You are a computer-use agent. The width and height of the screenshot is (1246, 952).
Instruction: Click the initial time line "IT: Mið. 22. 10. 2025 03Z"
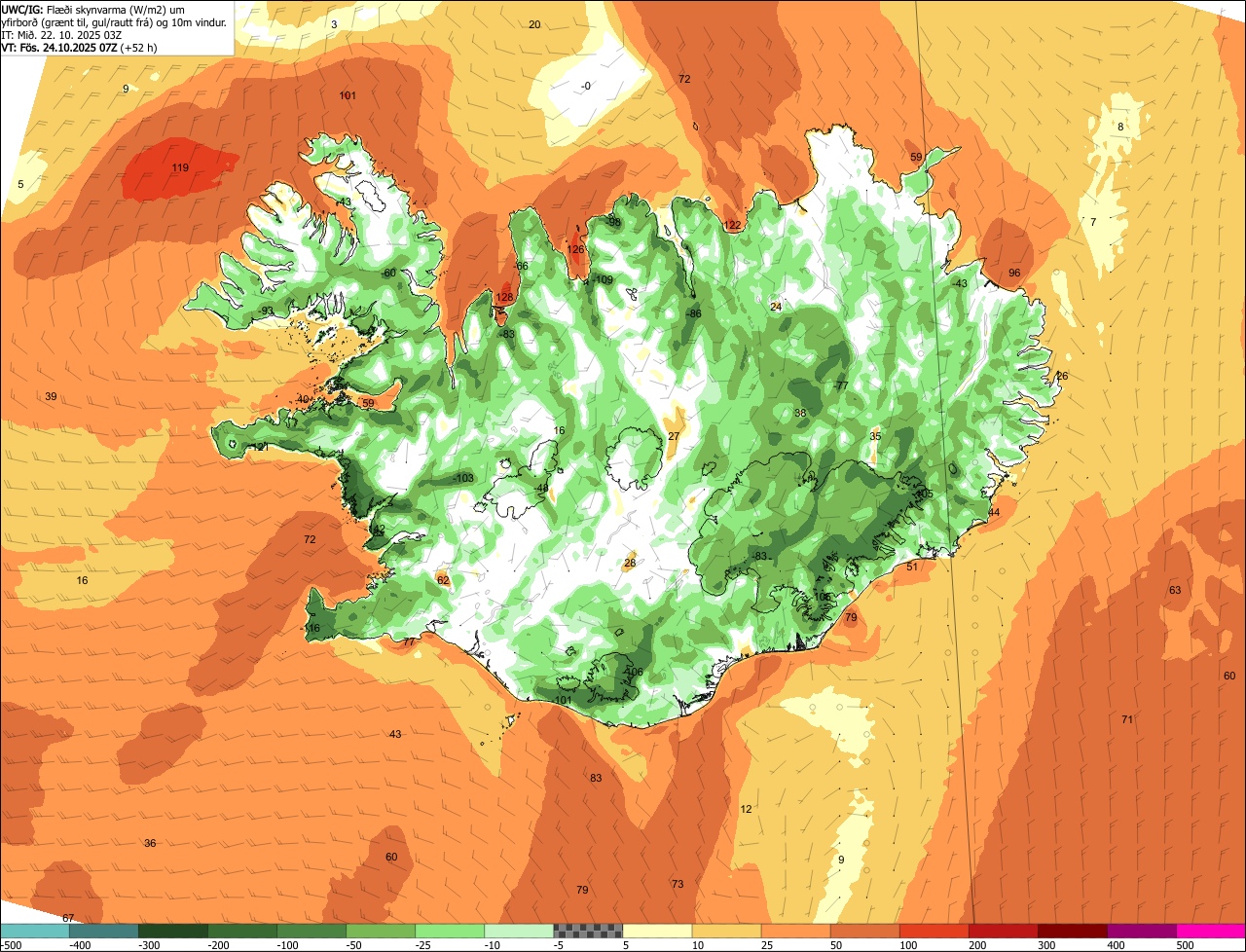(x=61, y=34)
